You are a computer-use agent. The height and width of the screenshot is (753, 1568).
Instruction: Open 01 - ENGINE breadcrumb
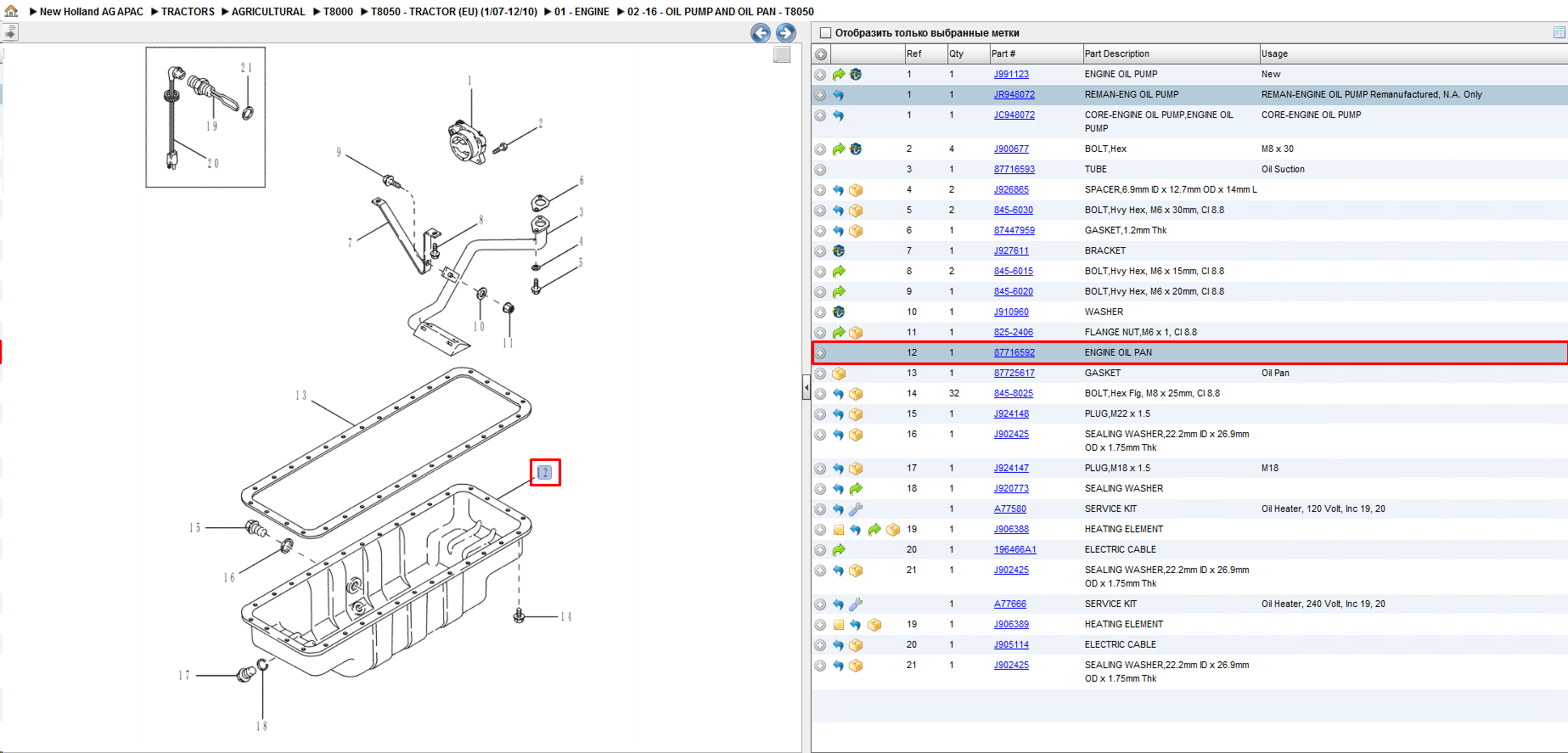coord(582,12)
